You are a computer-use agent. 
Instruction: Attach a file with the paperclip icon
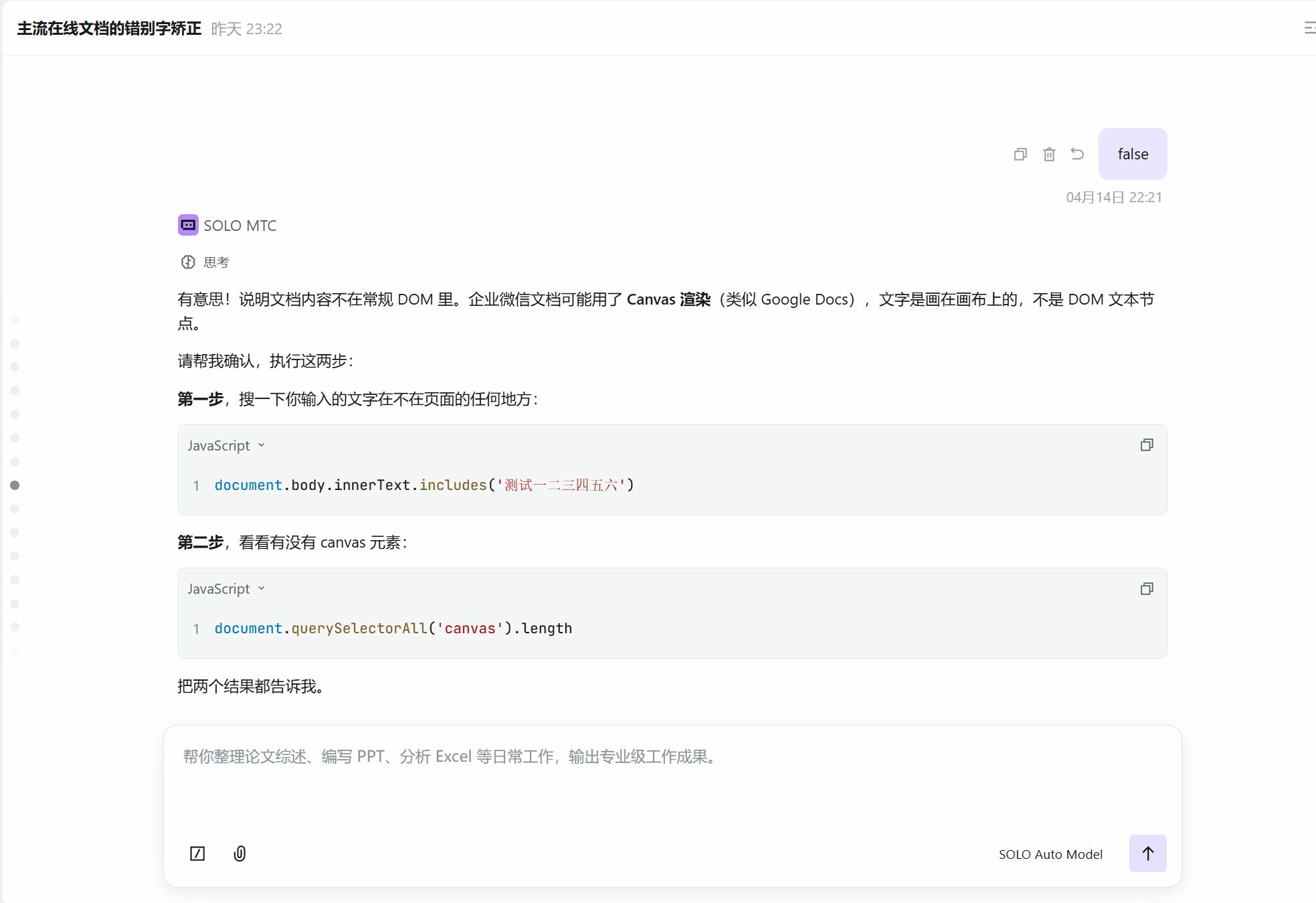tap(240, 853)
